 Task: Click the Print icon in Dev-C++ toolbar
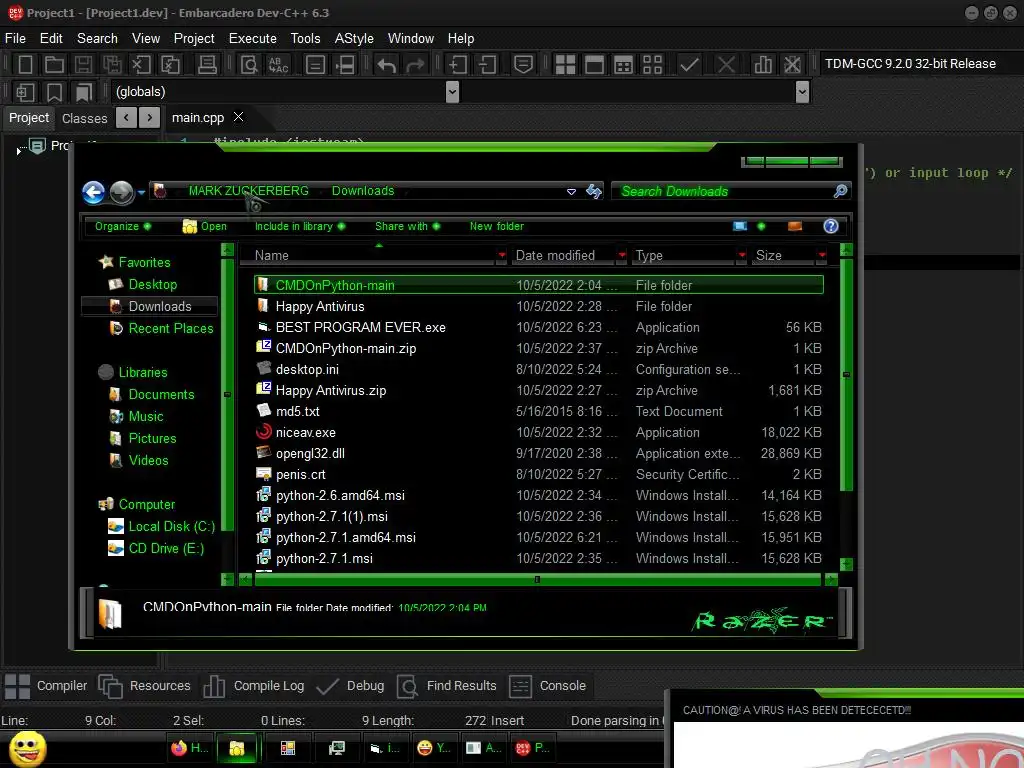(207, 64)
